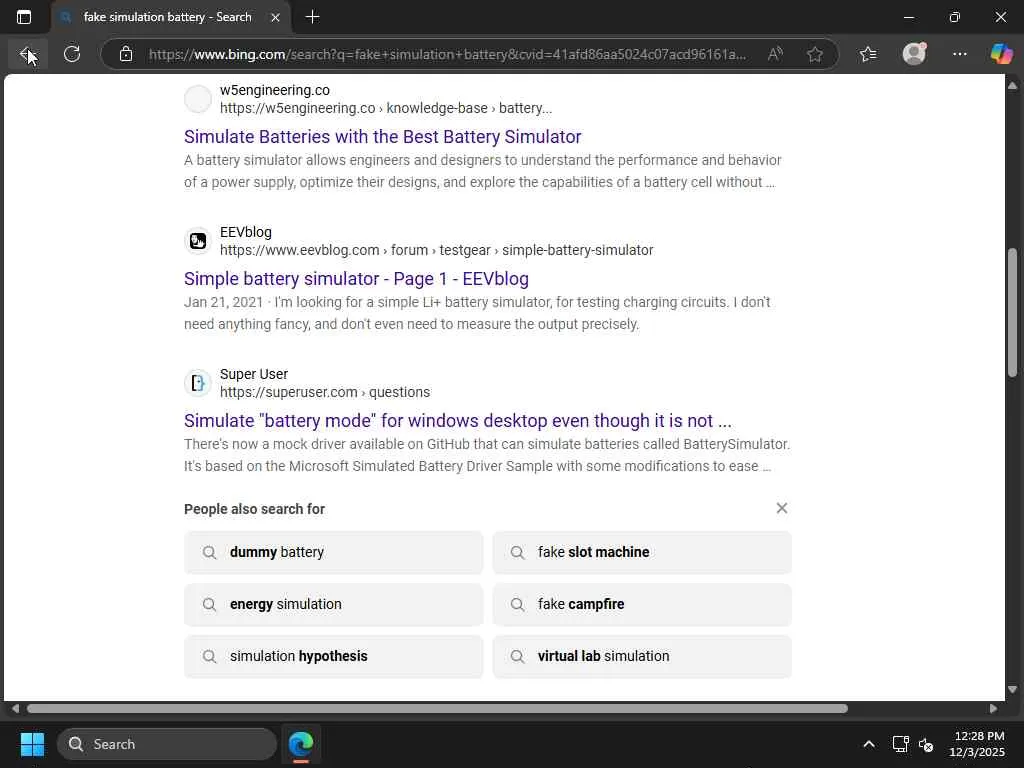Select the fake simulation battery - Search tab

pyautogui.click(x=171, y=18)
